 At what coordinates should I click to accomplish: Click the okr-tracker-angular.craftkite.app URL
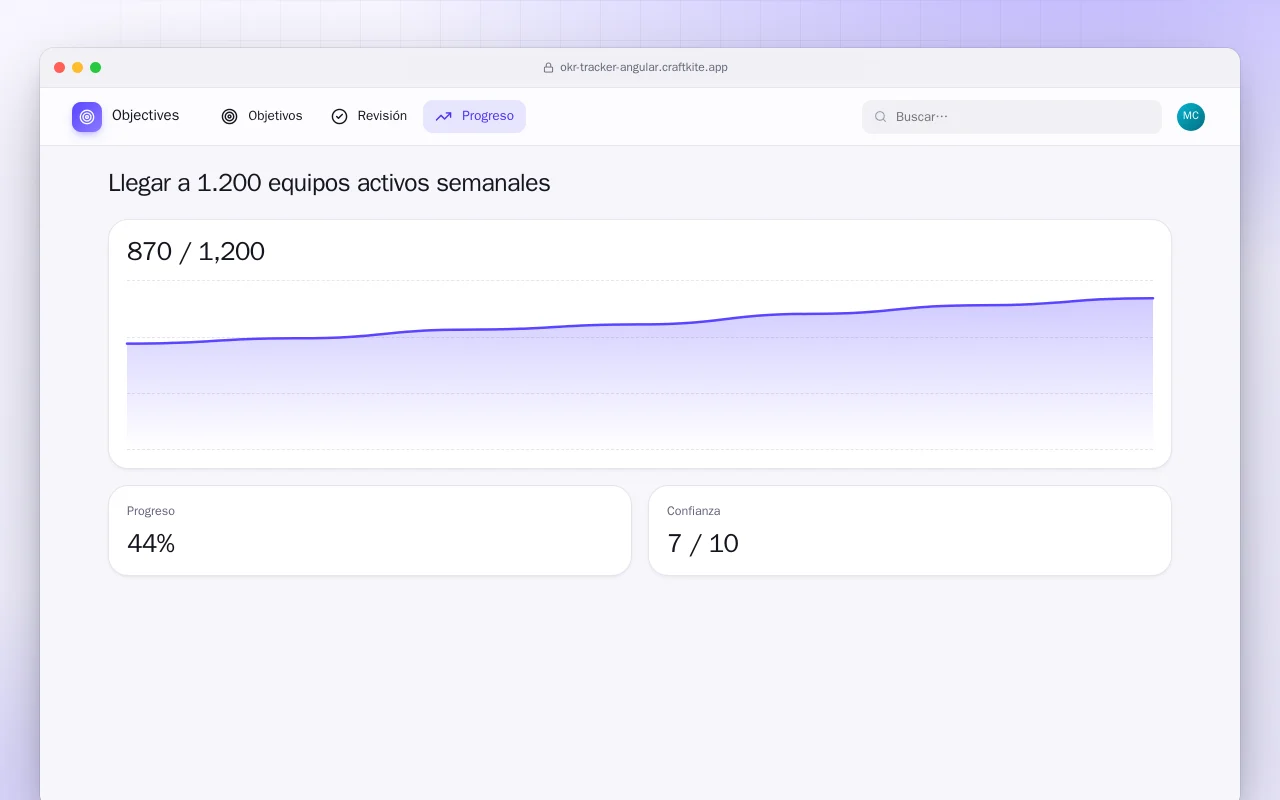644,68
